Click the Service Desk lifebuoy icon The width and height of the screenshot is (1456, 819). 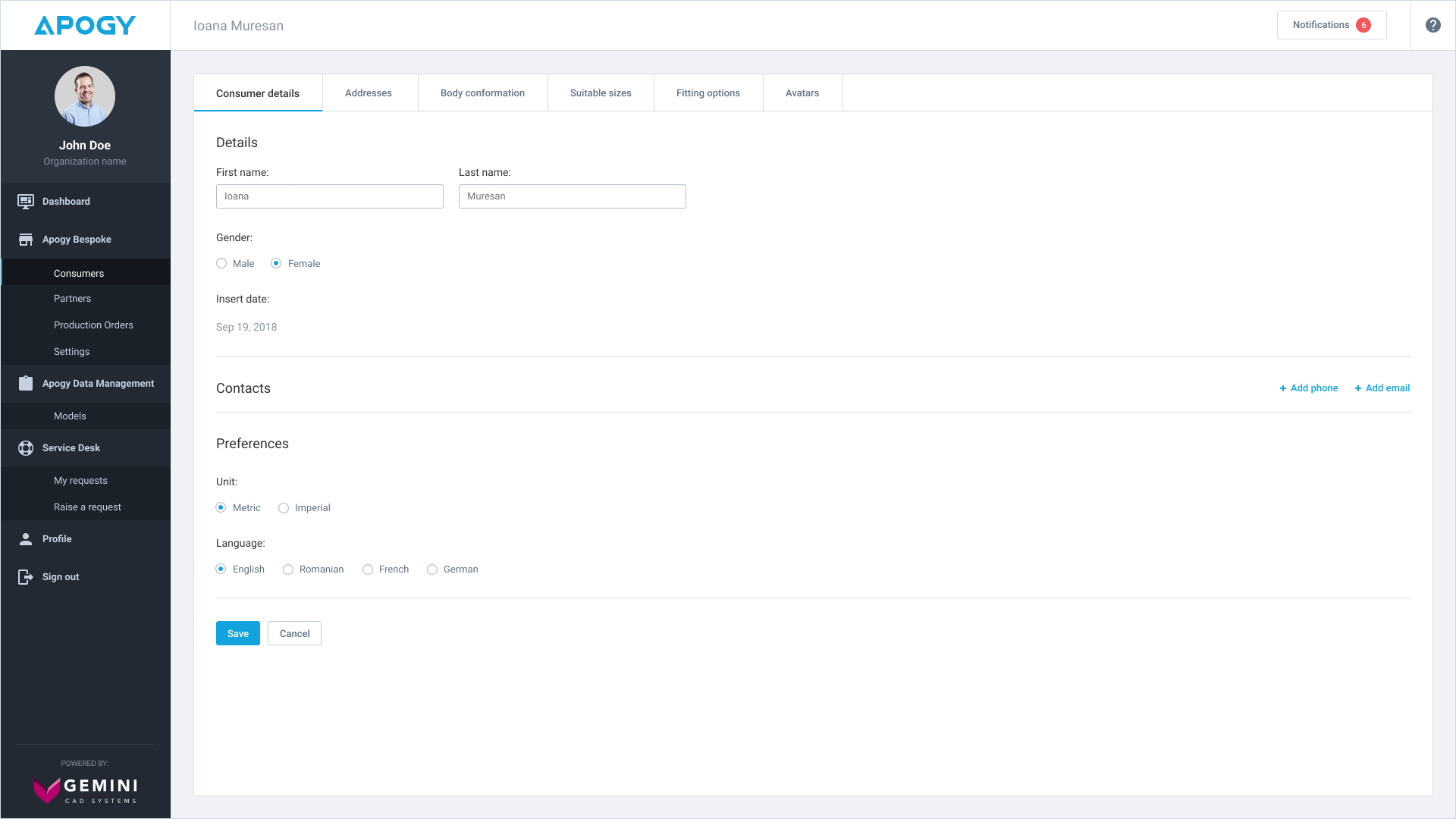(x=26, y=448)
